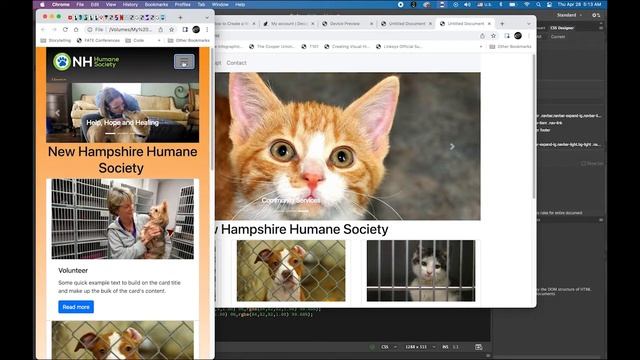
Task: Open The Cooper Union bookmark
Action: [x=272, y=47]
